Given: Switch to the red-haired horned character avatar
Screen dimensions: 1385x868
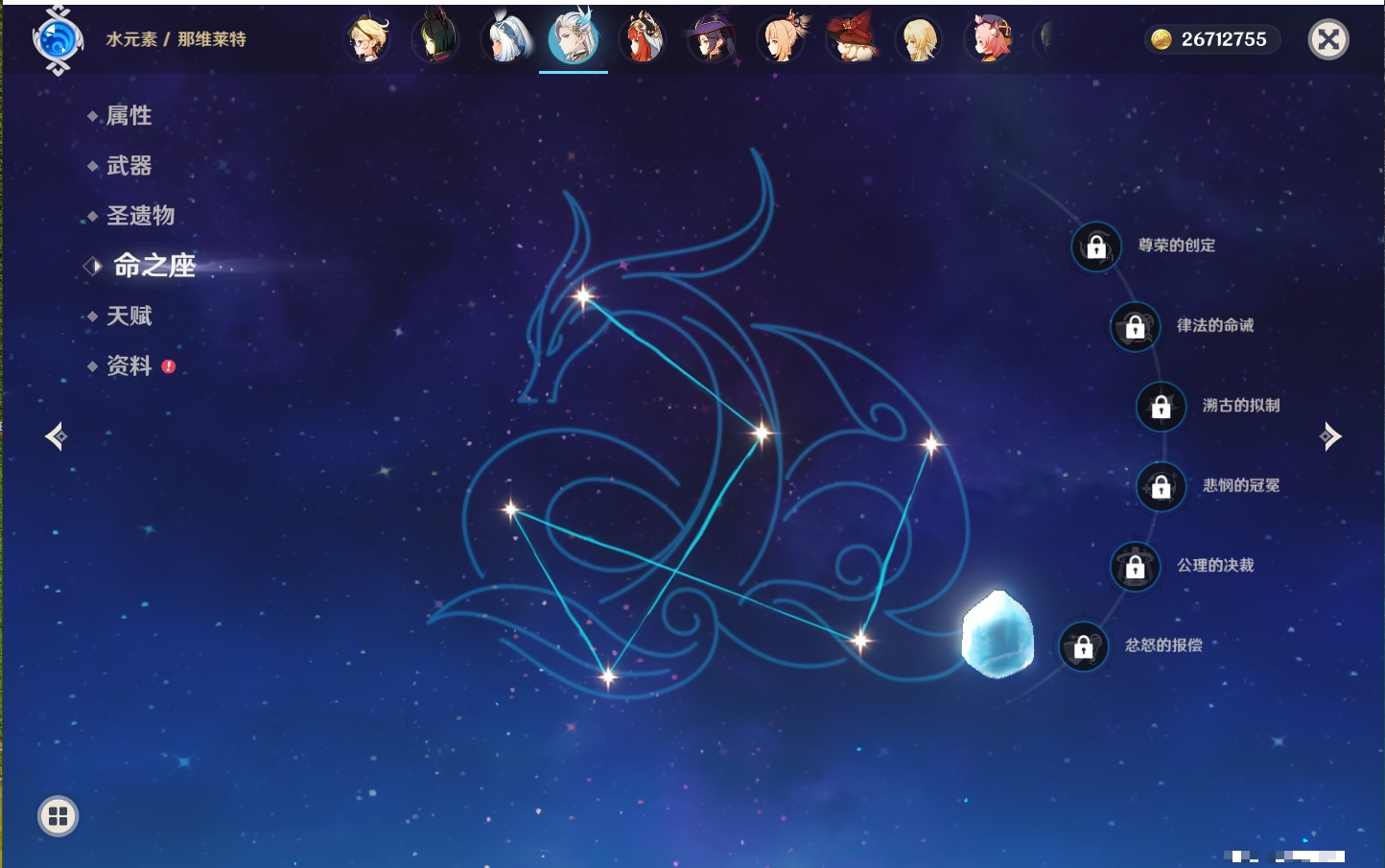Looking at the screenshot, I should coord(643,39).
